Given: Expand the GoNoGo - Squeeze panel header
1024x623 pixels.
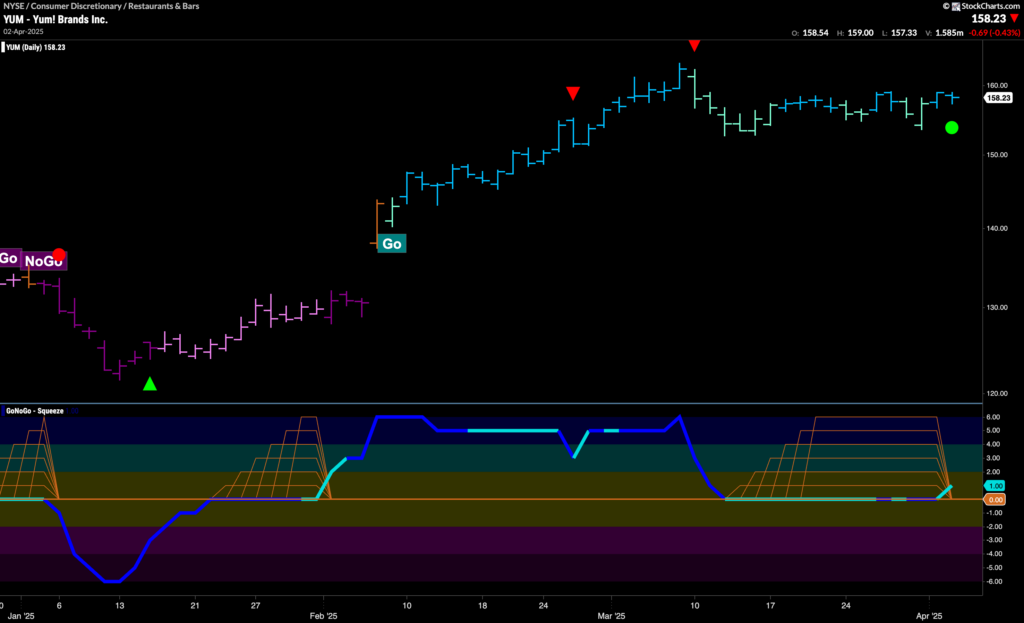Looking at the screenshot, I should pos(35,409).
